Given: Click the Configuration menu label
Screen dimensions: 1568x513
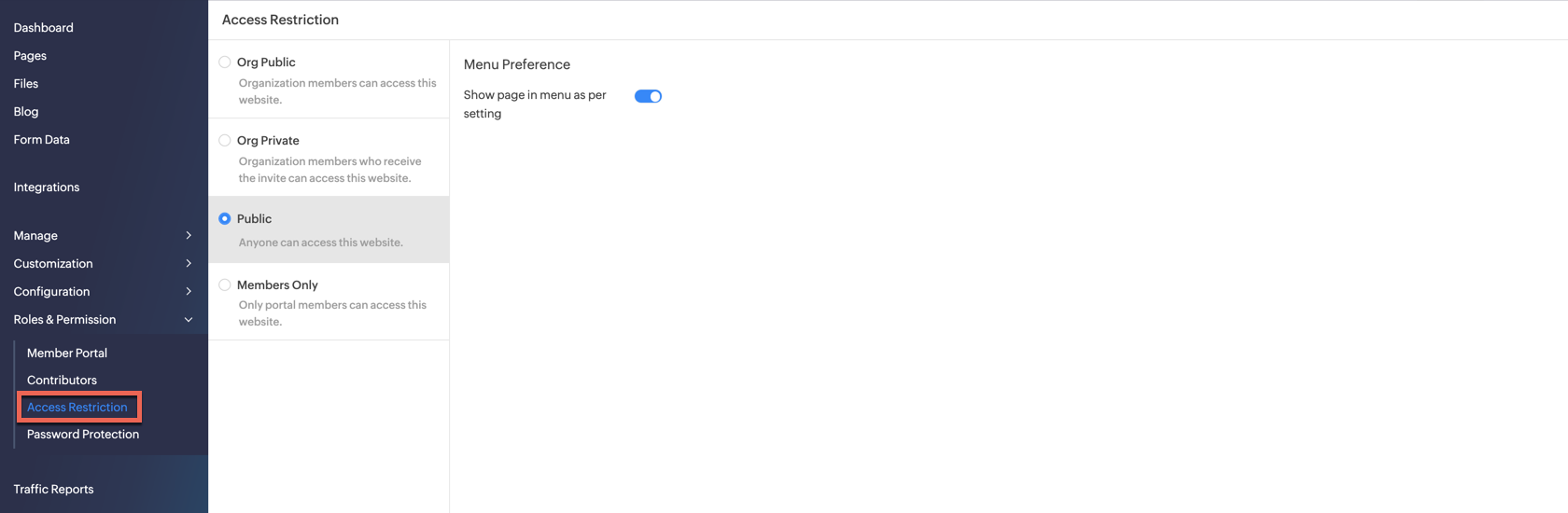Looking at the screenshot, I should pos(51,292).
